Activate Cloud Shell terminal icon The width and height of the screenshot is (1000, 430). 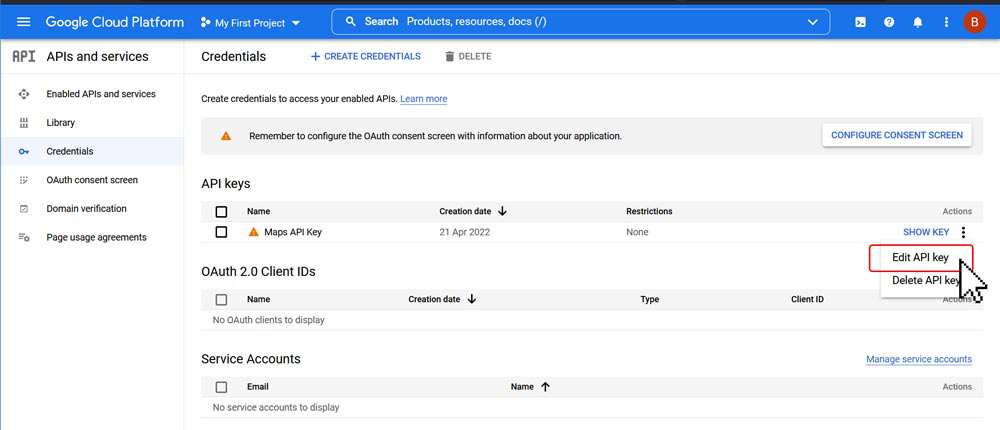(x=860, y=22)
